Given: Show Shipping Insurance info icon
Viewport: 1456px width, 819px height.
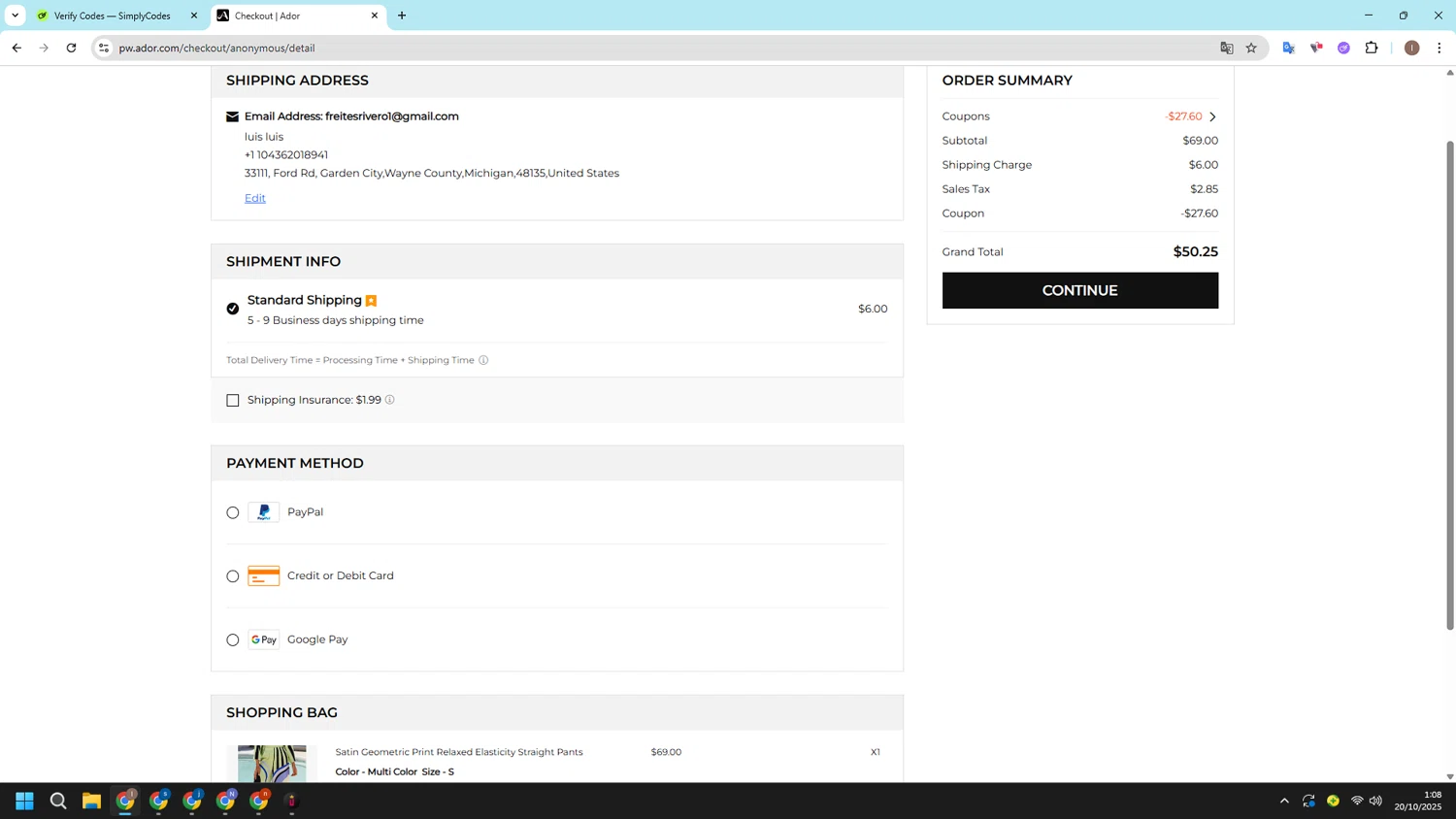Looking at the screenshot, I should 390,400.
